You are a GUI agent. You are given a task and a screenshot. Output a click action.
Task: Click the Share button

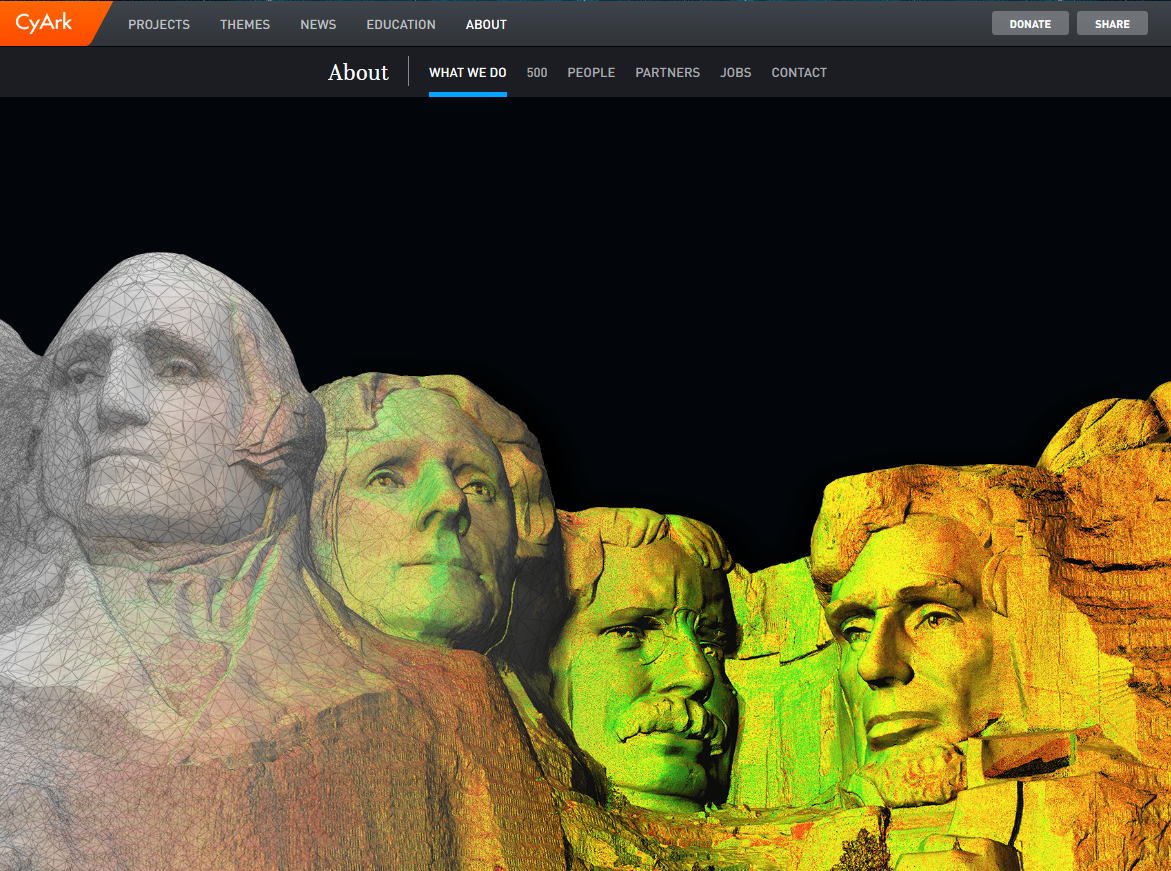coord(1112,24)
